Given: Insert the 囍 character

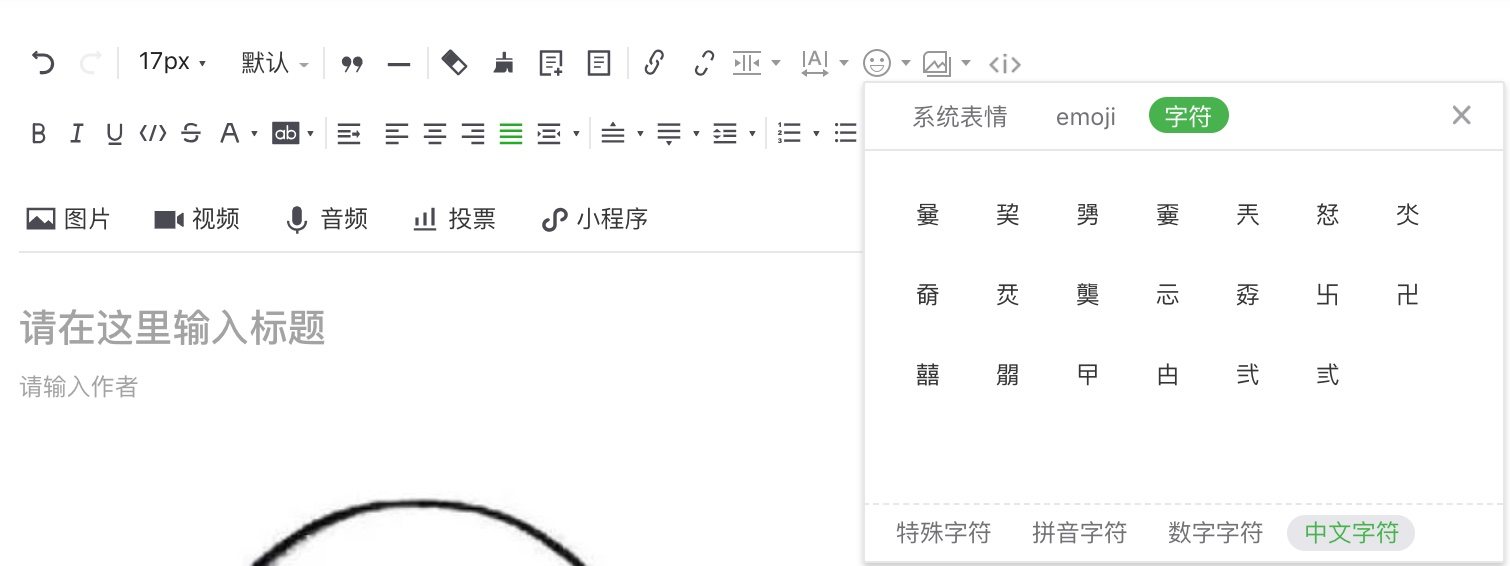Looking at the screenshot, I should click(928, 374).
